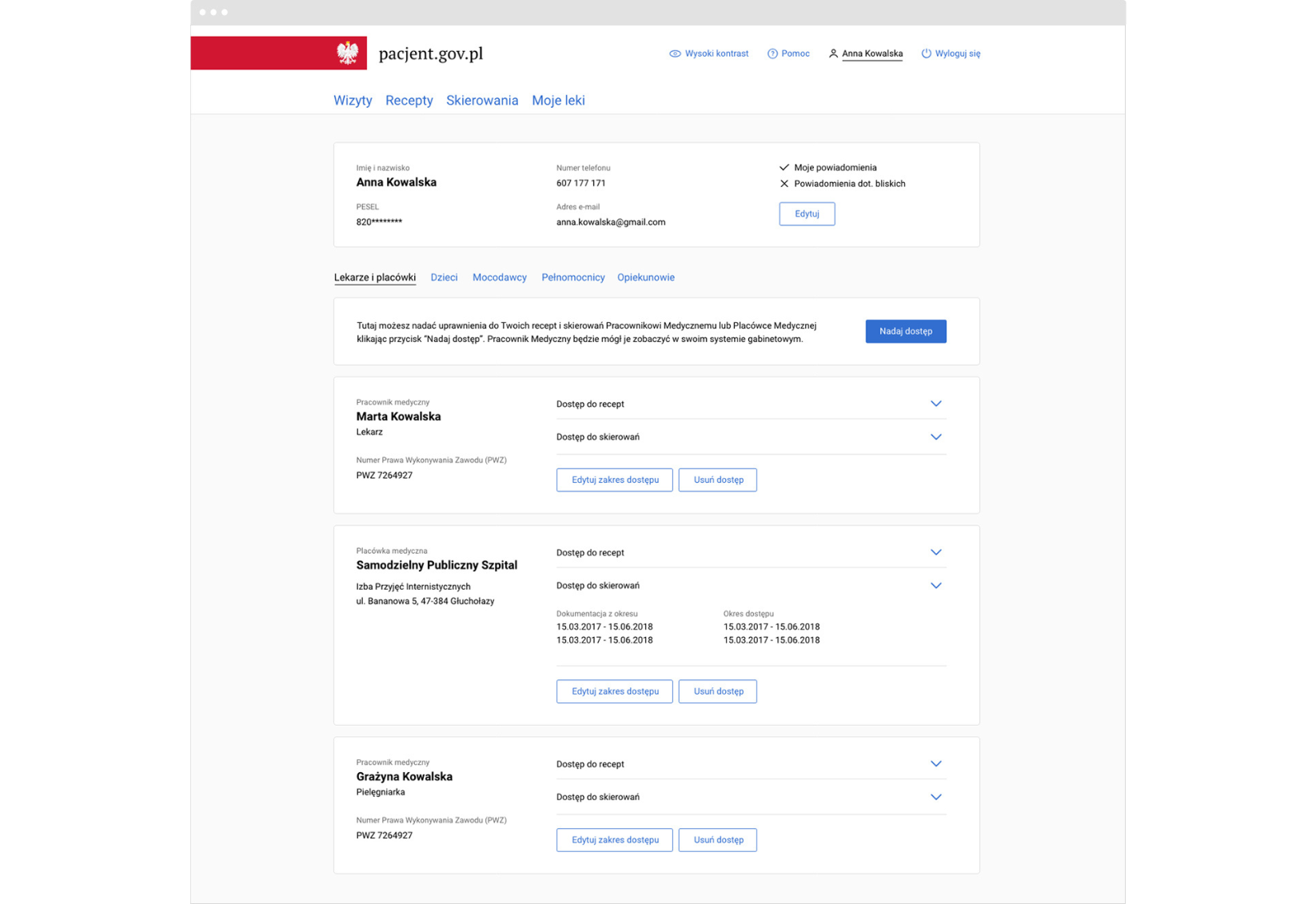
Task: Open the Recepty navigation tab
Action: pos(409,101)
